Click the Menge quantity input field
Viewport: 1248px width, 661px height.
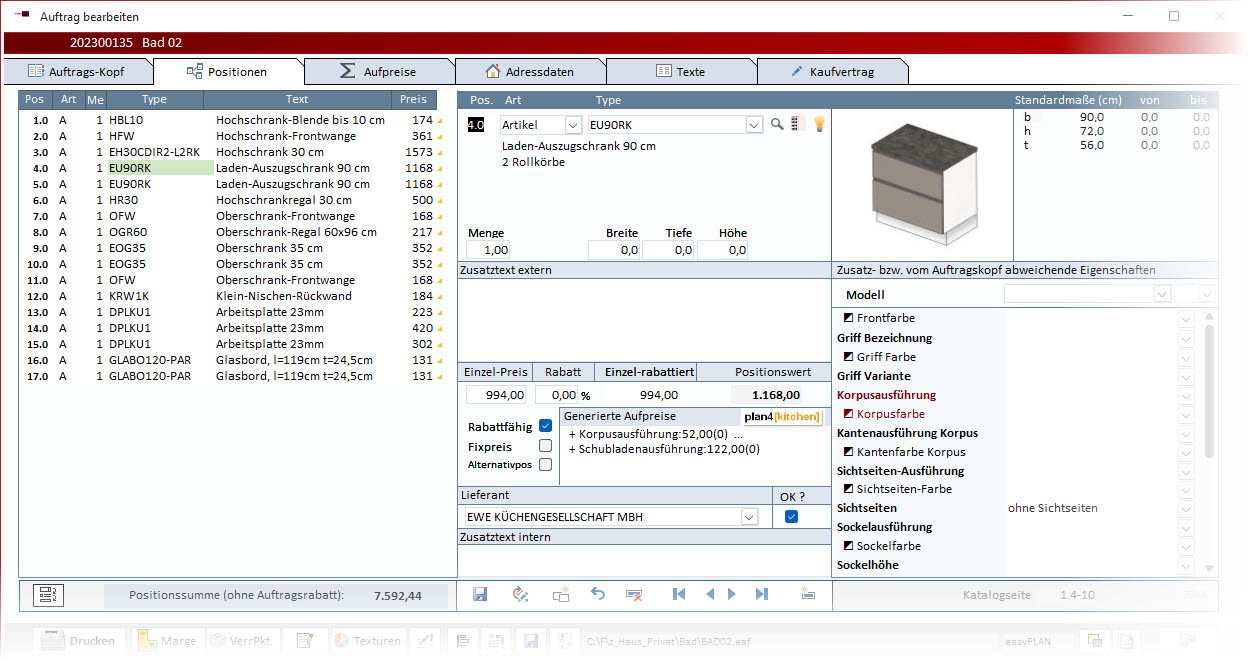(489, 251)
